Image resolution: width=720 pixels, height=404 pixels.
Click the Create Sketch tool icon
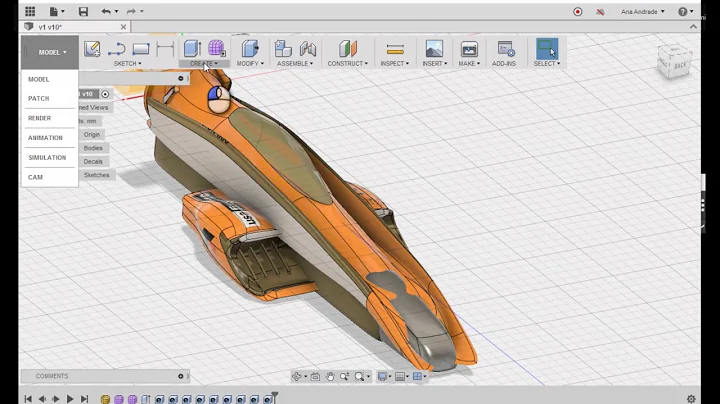pos(92,49)
